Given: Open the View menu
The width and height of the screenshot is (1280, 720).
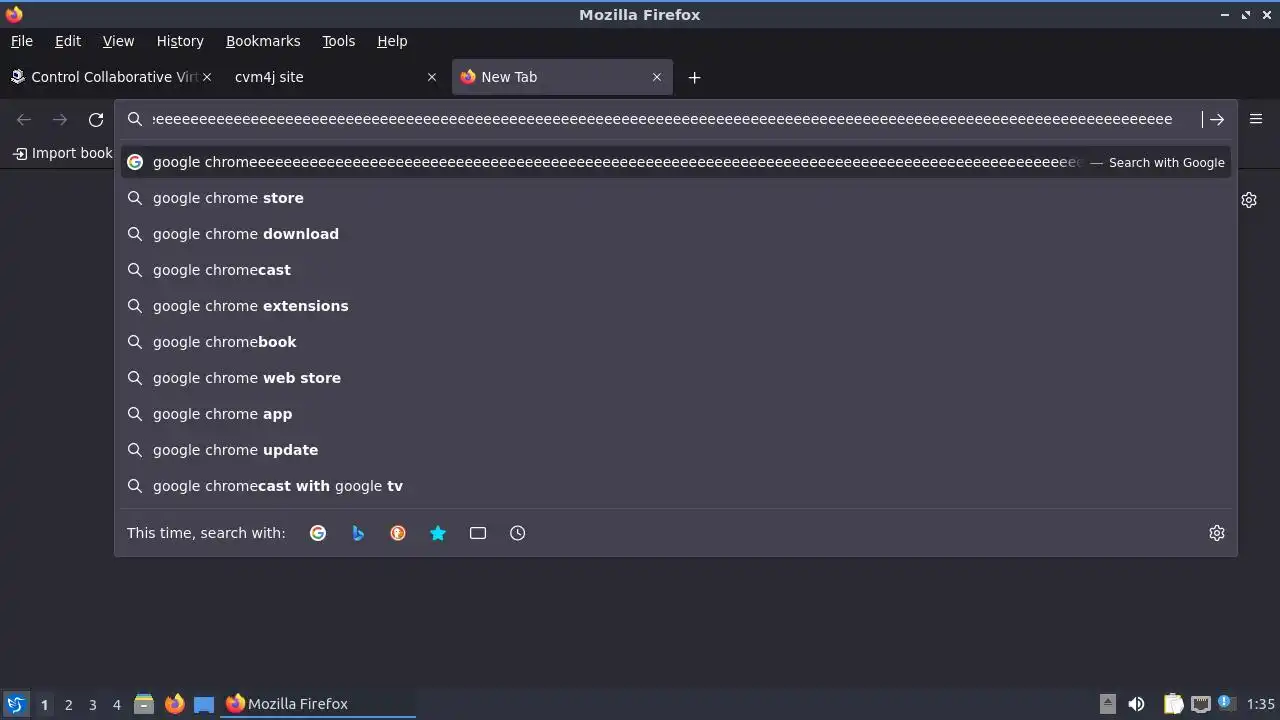Looking at the screenshot, I should [118, 41].
